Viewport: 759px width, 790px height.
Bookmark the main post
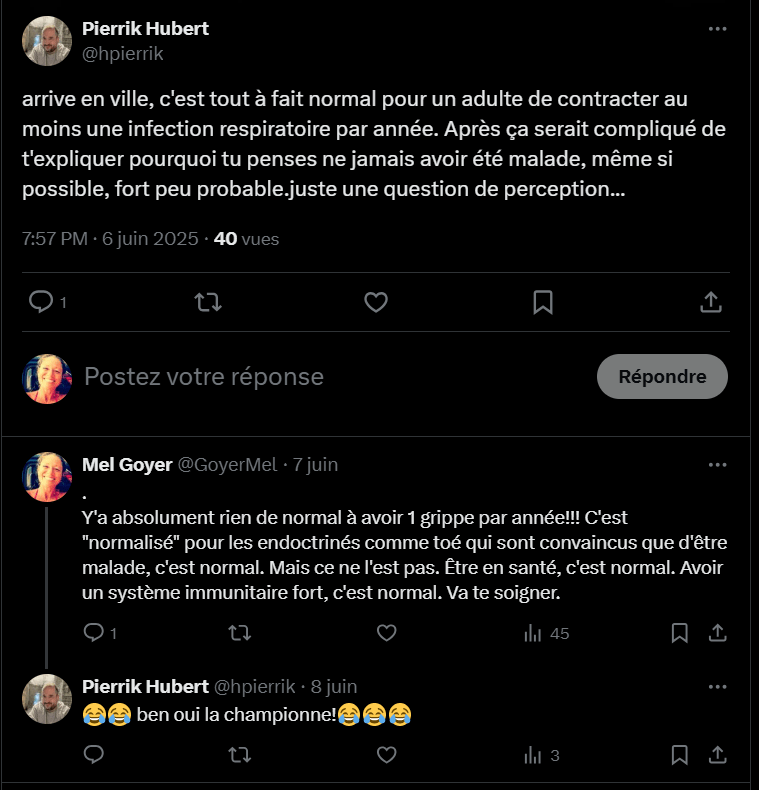coord(543,301)
